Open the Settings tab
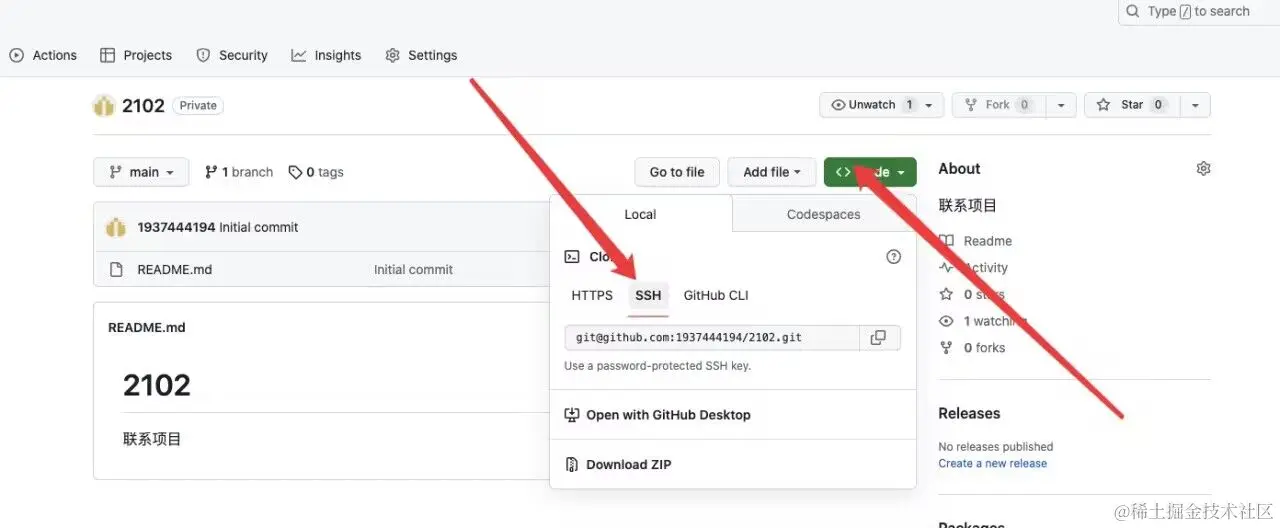 pyautogui.click(x=421, y=55)
